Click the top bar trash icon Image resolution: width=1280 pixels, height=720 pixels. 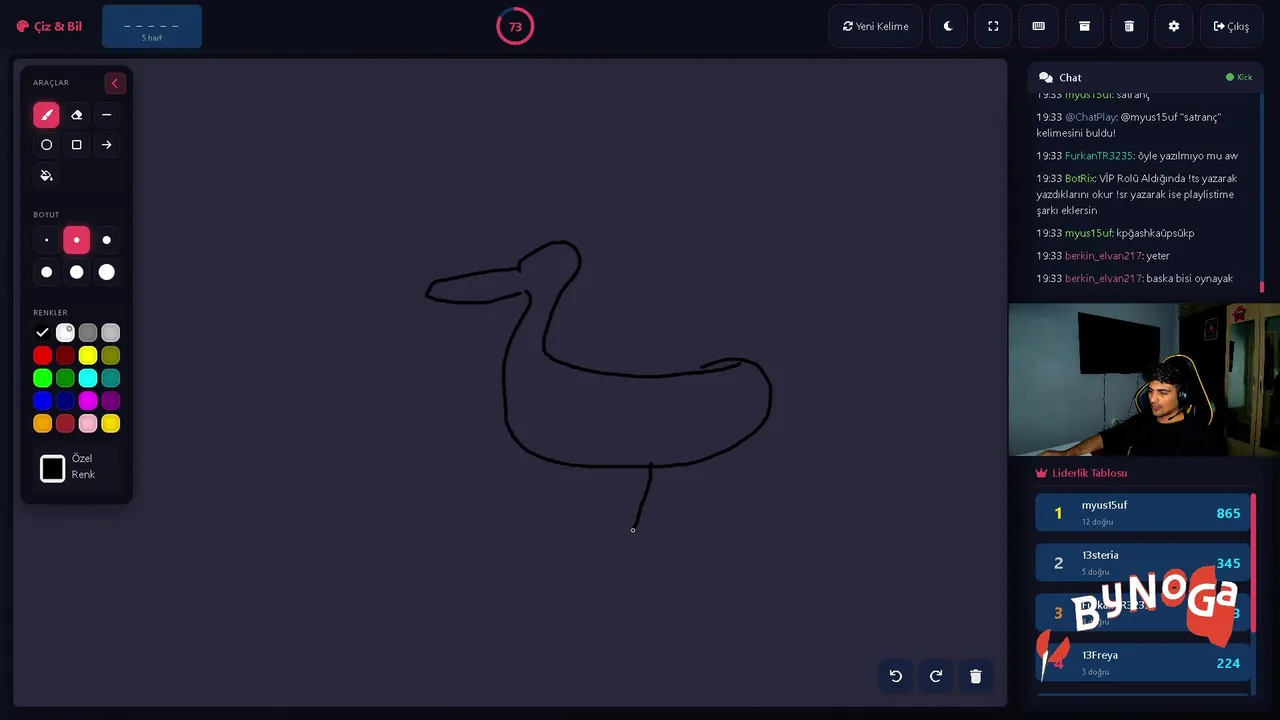1129,26
